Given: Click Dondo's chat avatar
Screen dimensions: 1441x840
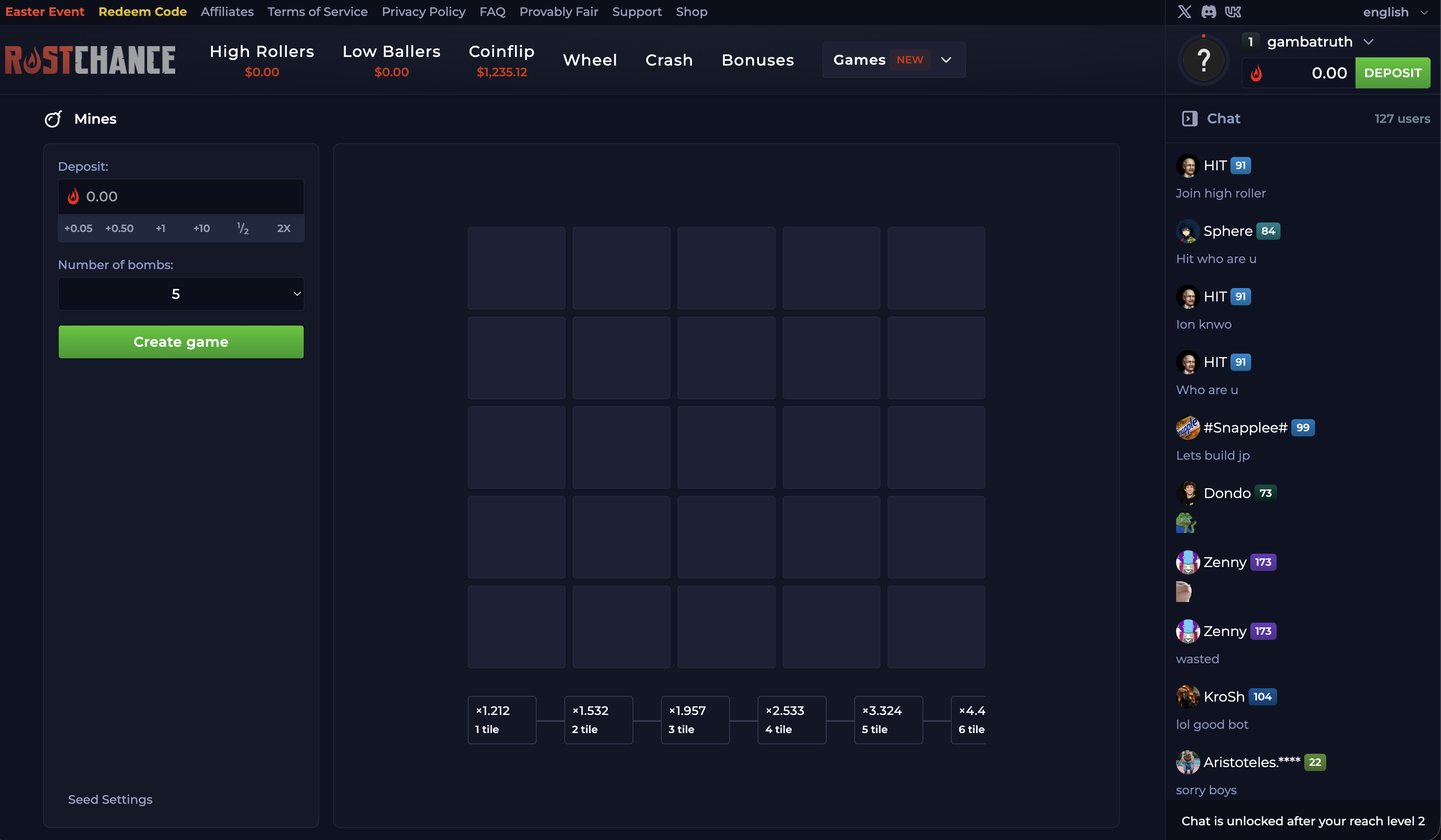Looking at the screenshot, I should click(x=1188, y=493).
